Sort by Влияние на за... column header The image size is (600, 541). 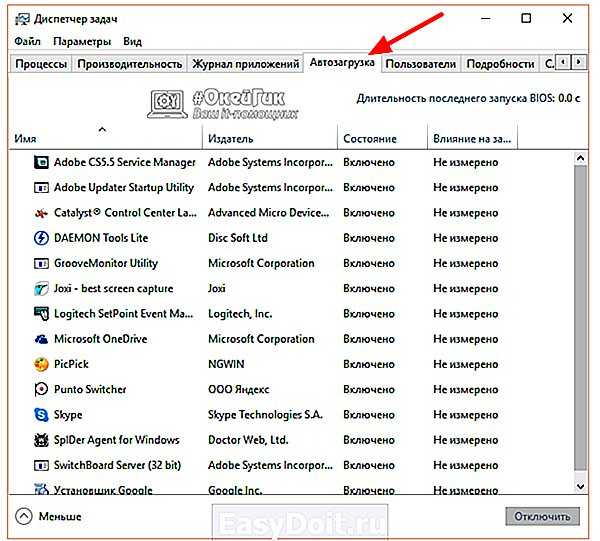(472, 137)
